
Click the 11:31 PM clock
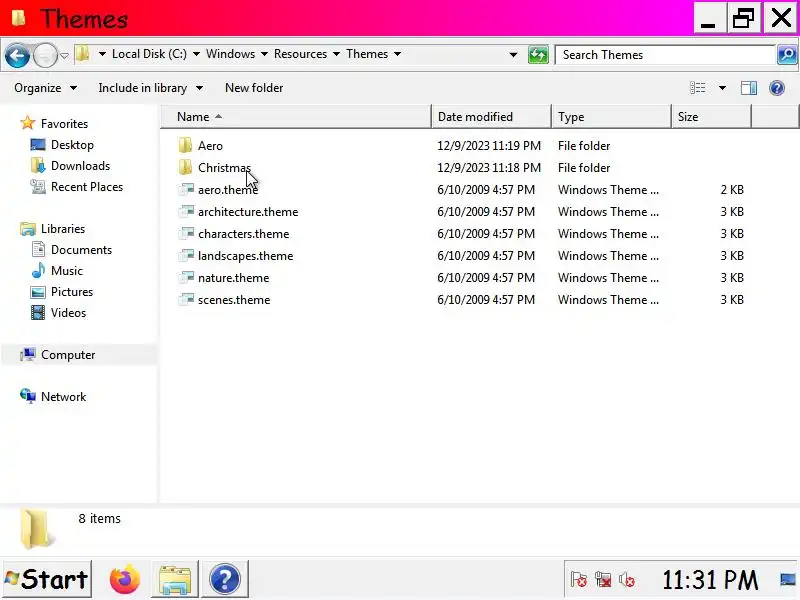[x=710, y=580]
